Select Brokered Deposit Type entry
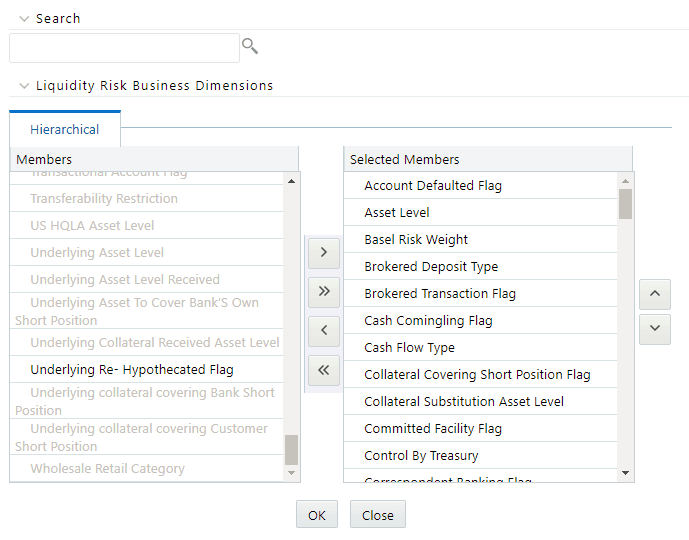Image resolution: width=689 pixels, height=540 pixels. pyautogui.click(x=481, y=267)
